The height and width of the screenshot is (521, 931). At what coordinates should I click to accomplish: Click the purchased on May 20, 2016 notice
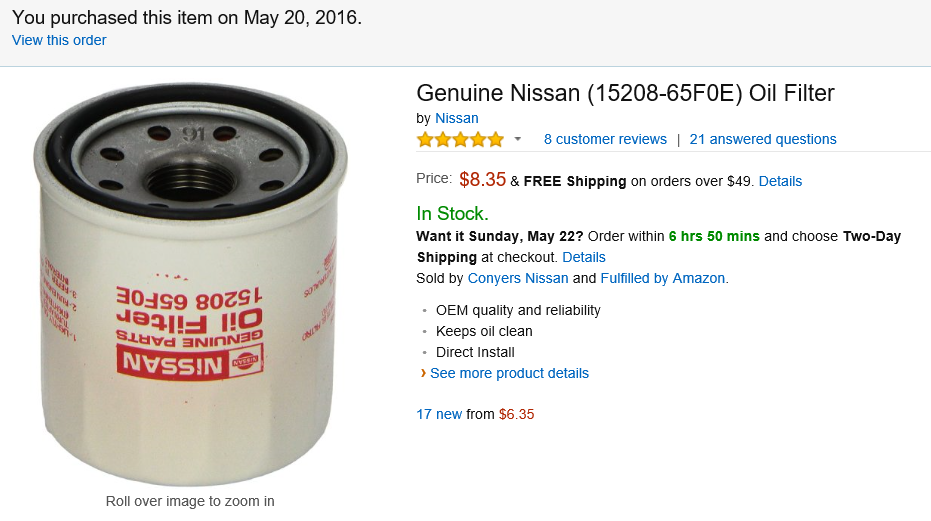tap(187, 17)
